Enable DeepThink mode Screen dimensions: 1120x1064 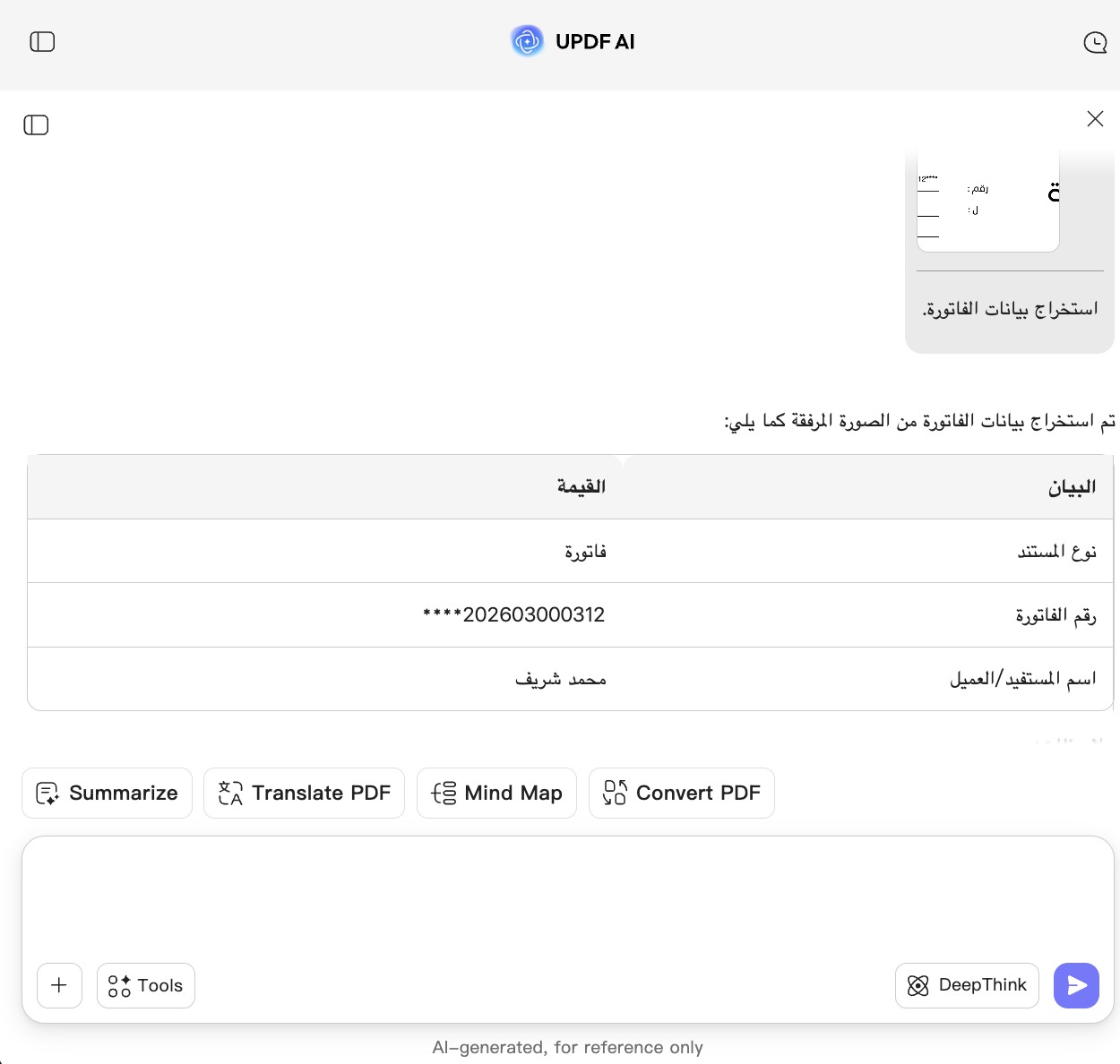coord(967,985)
